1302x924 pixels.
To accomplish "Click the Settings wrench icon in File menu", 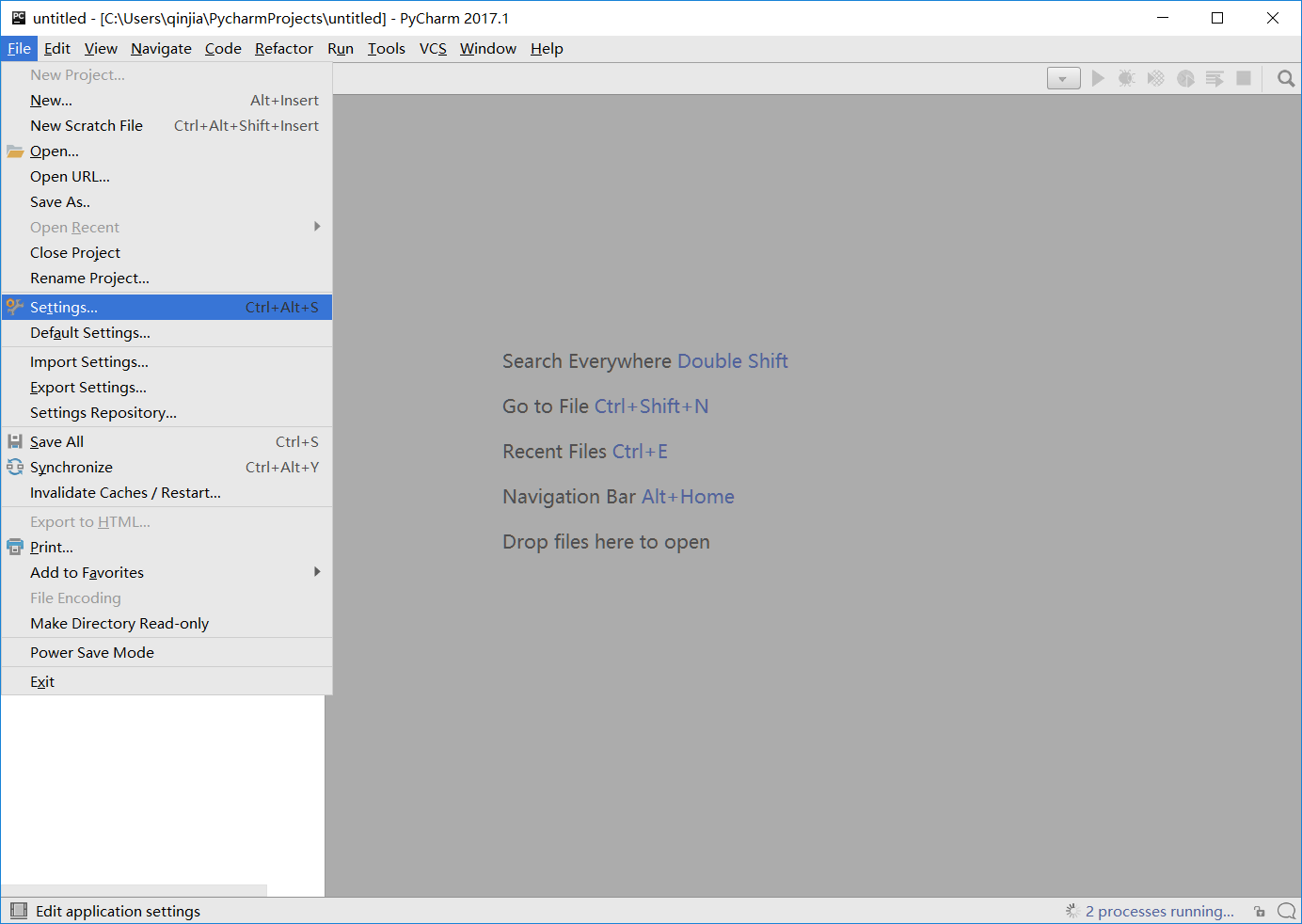I will 14,307.
